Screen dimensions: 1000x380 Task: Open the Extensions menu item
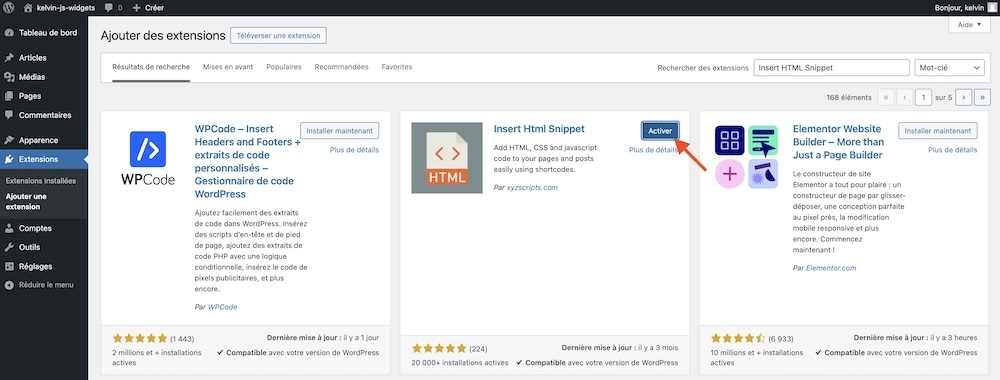(x=38, y=159)
